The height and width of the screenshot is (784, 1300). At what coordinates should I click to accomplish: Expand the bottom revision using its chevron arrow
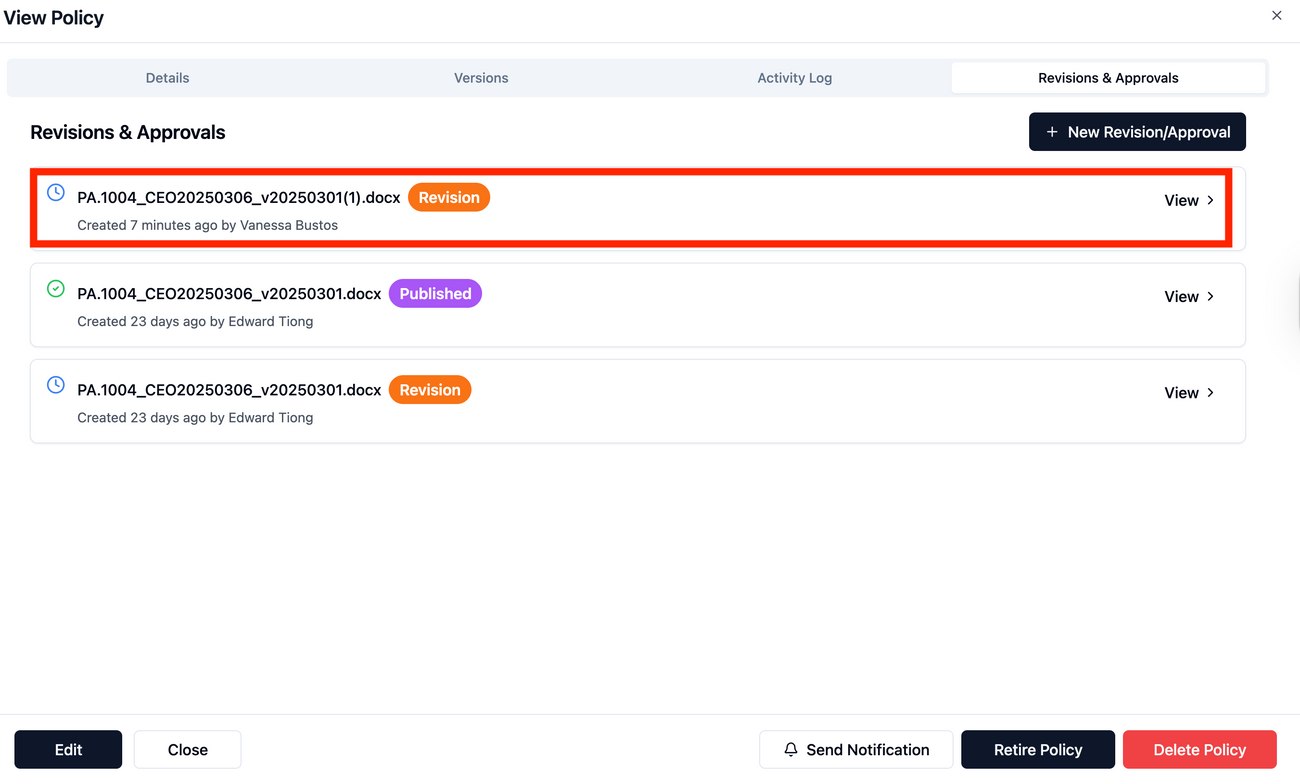(x=1210, y=393)
